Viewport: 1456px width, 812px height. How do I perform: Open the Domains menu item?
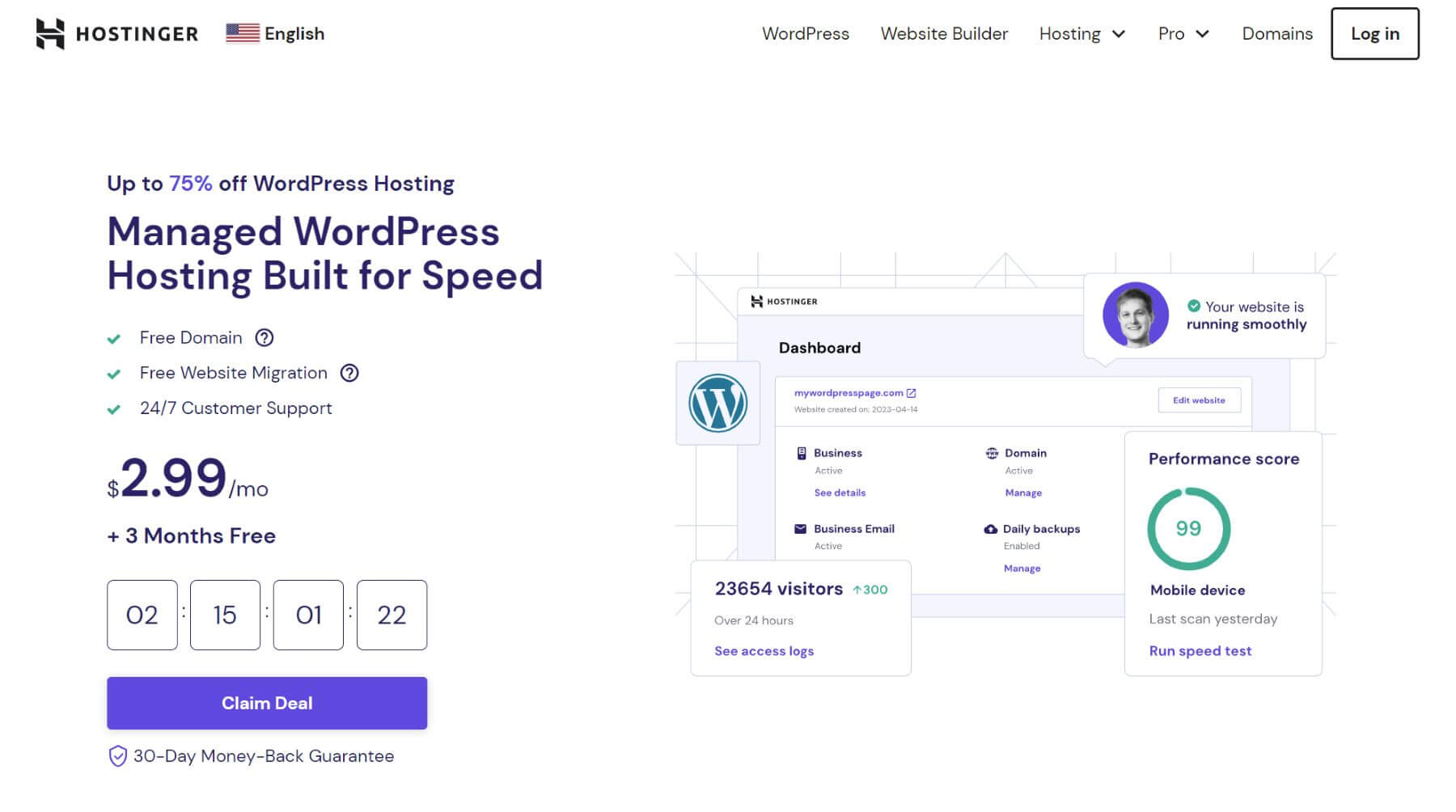tap(1276, 34)
